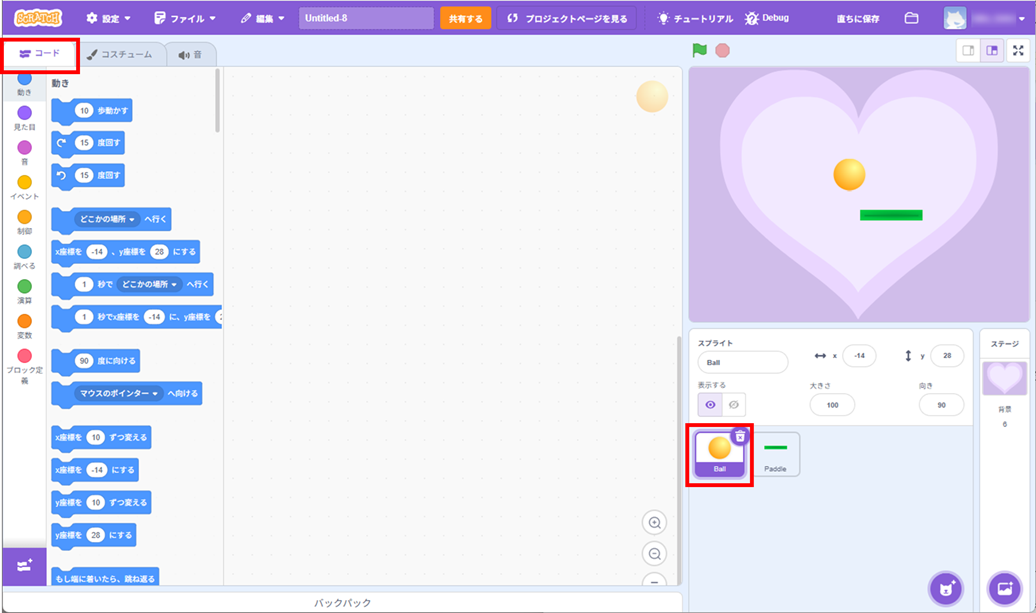Click the green flag to run project
This screenshot has height=613, width=1036.
699,50
